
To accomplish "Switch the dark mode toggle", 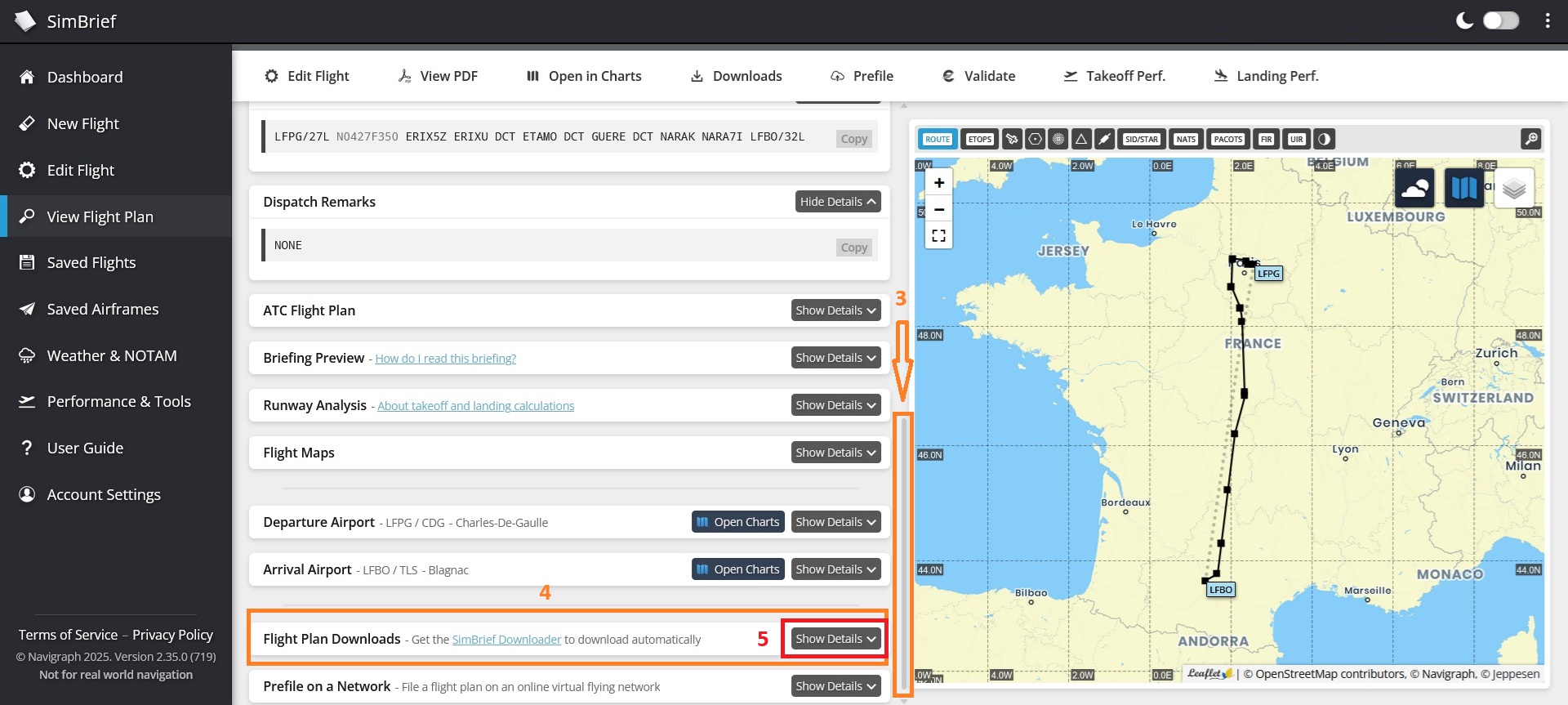I will pyautogui.click(x=1501, y=20).
